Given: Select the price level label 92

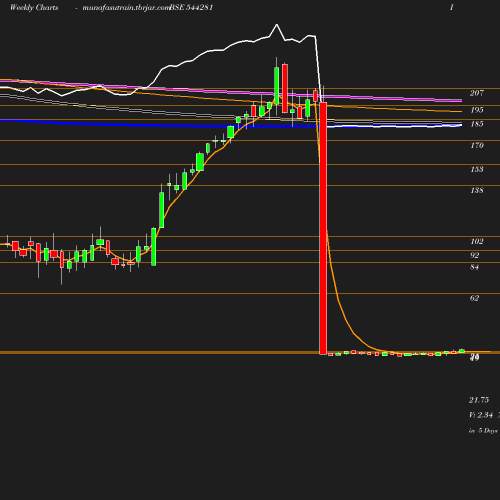Looking at the screenshot, I should pos(474,255).
